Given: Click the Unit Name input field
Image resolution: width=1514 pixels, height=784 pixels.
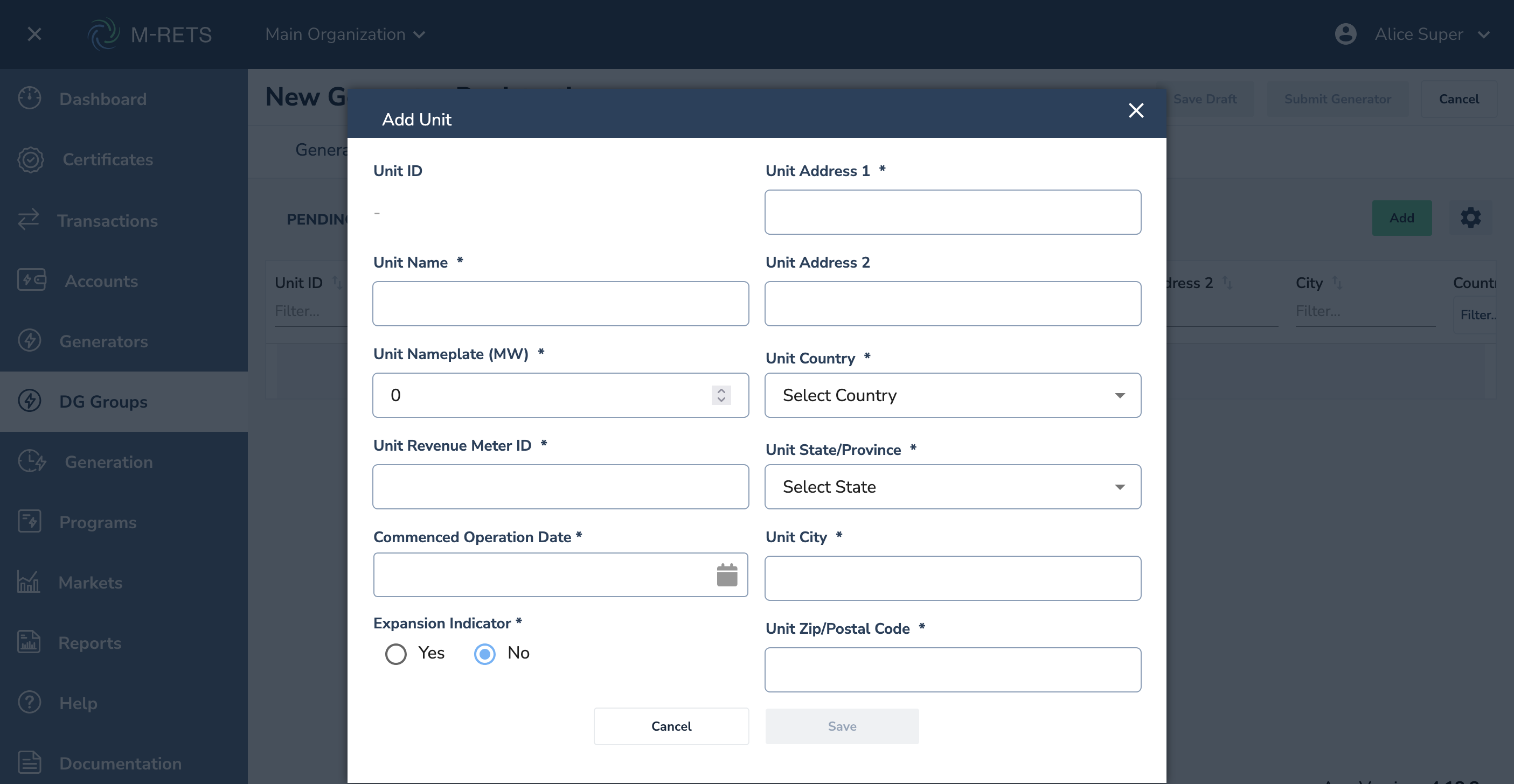Looking at the screenshot, I should click(560, 304).
